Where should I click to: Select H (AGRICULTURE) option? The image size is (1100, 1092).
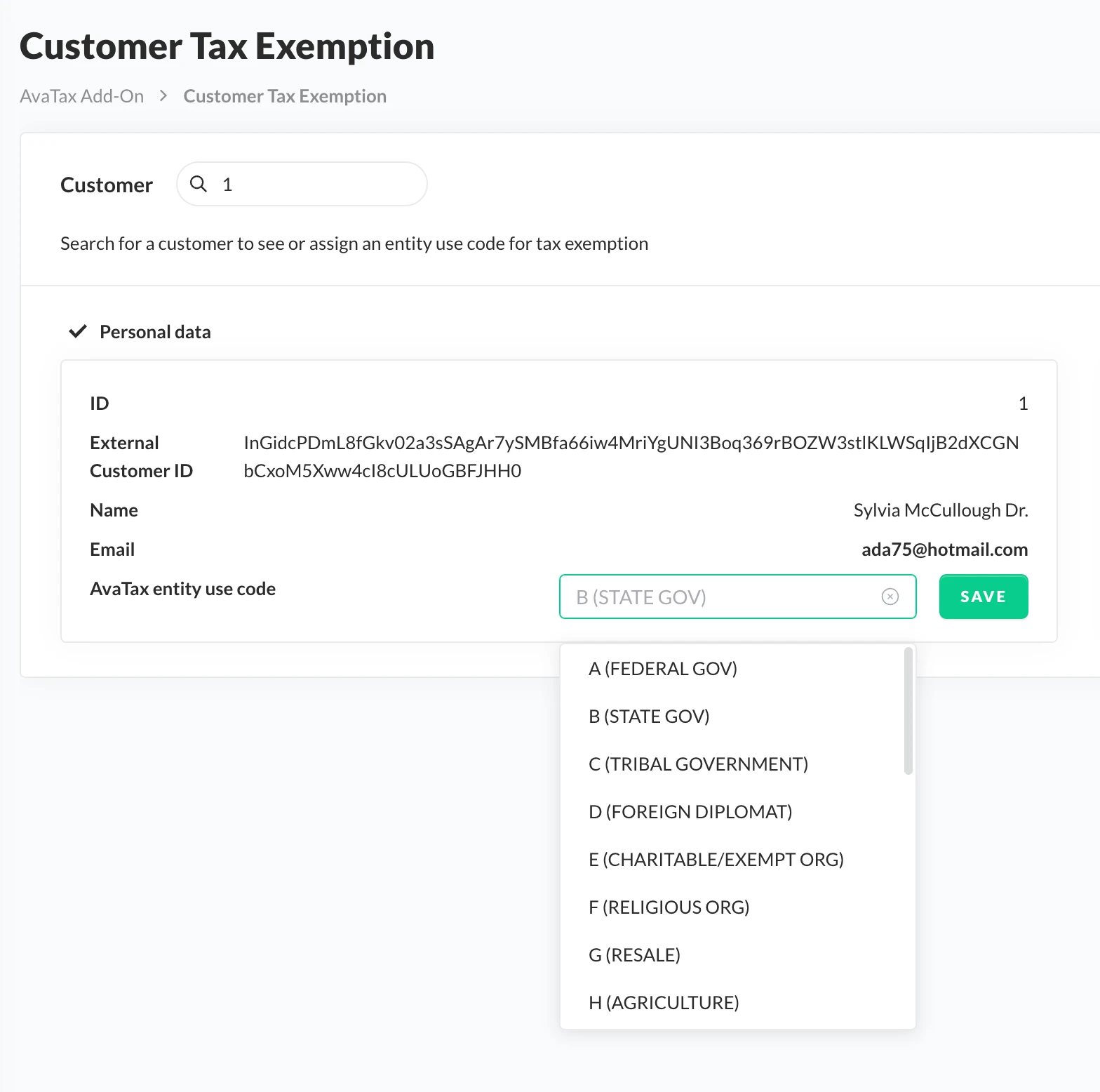pyautogui.click(x=733, y=1003)
